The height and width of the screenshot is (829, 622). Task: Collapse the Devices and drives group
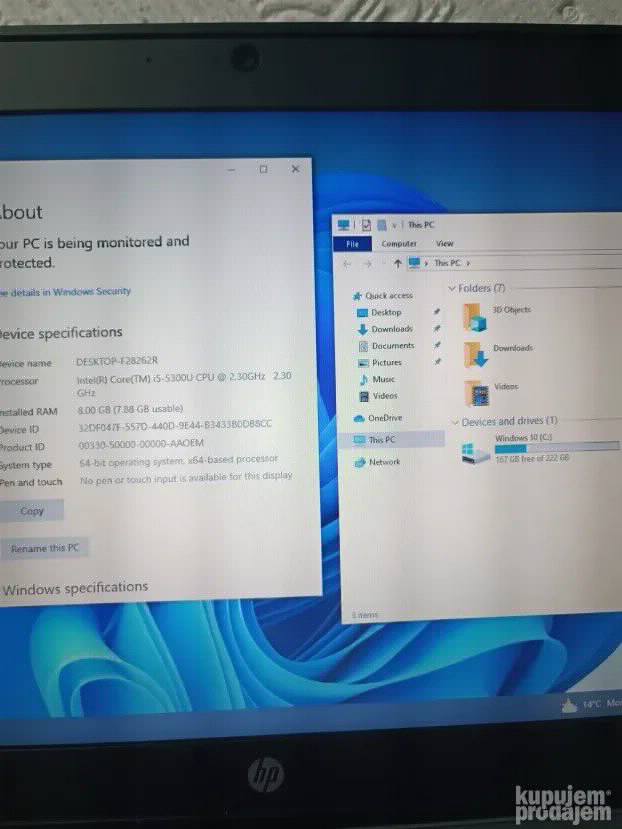pos(455,422)
